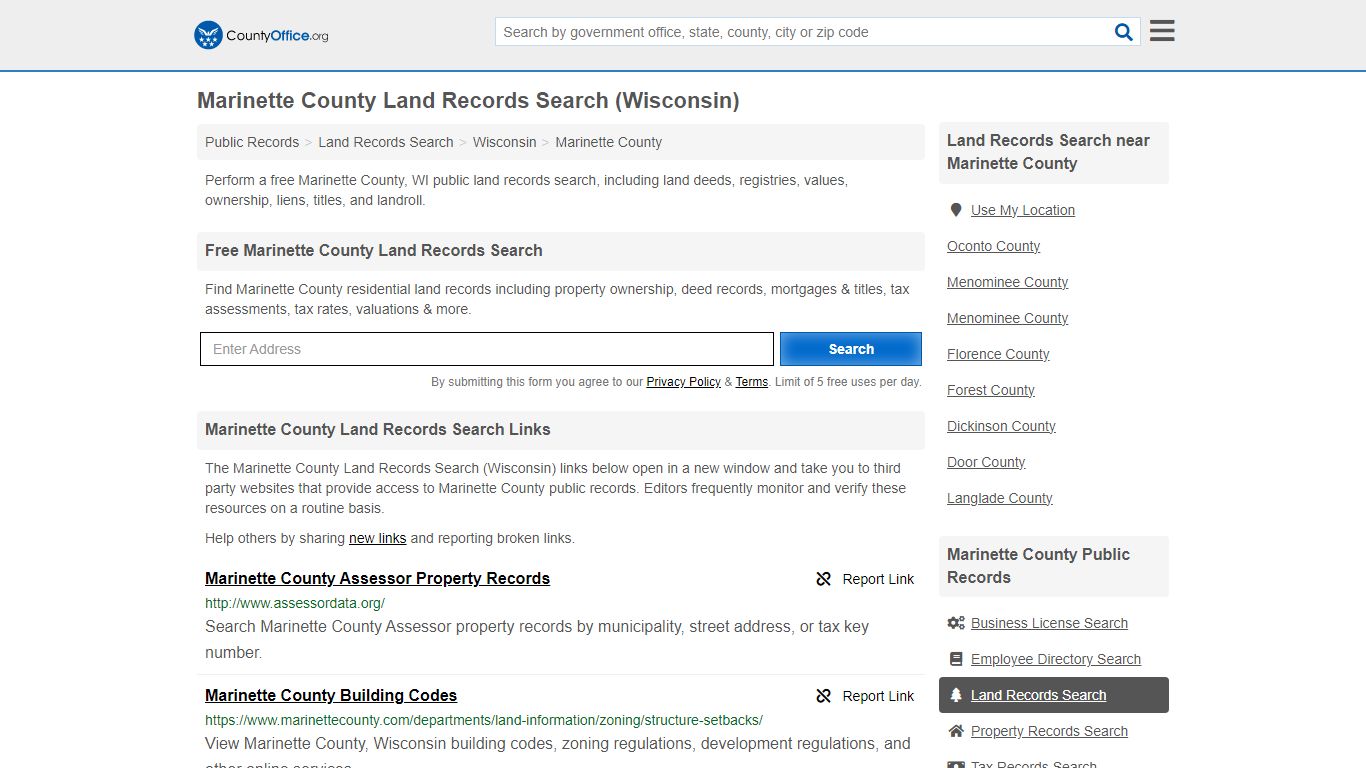Click the magnifying glass search icon
Viewport: 1366px width, 768px height.
(x=1124, y=32)
